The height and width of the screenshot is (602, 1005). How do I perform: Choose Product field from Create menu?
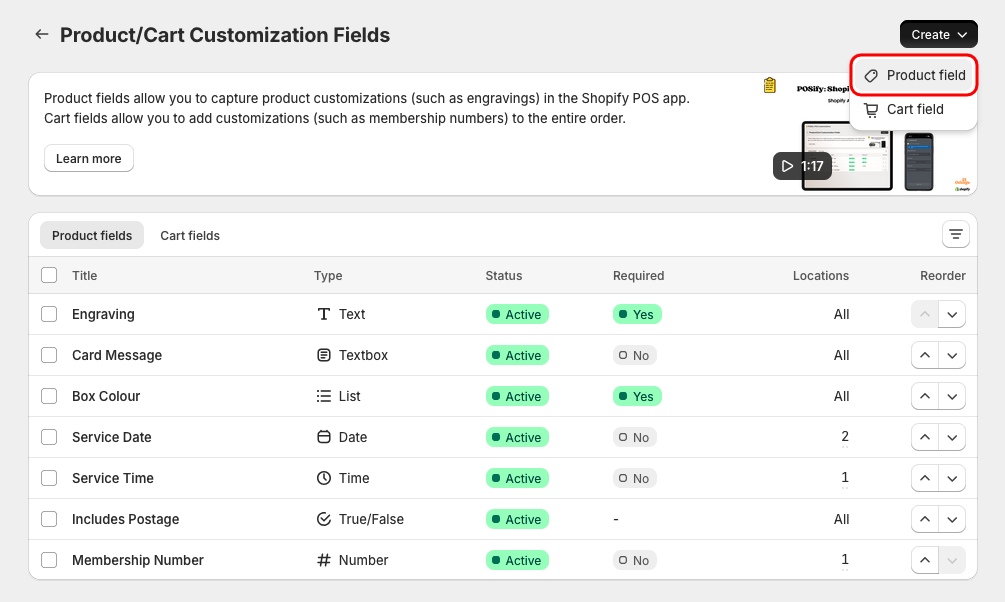(x=914, y=75)
